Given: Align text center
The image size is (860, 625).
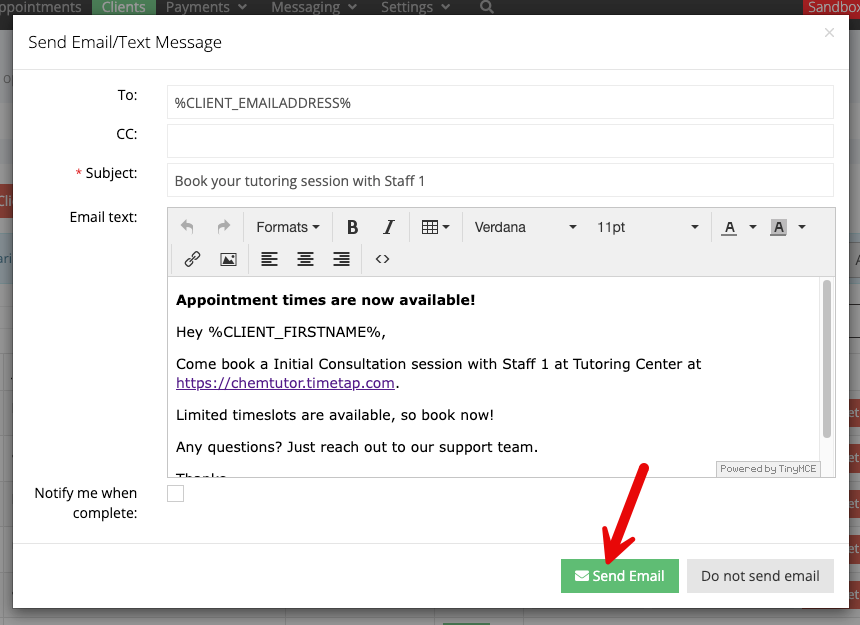Looking at the screenshot, I should coord(305,259).
